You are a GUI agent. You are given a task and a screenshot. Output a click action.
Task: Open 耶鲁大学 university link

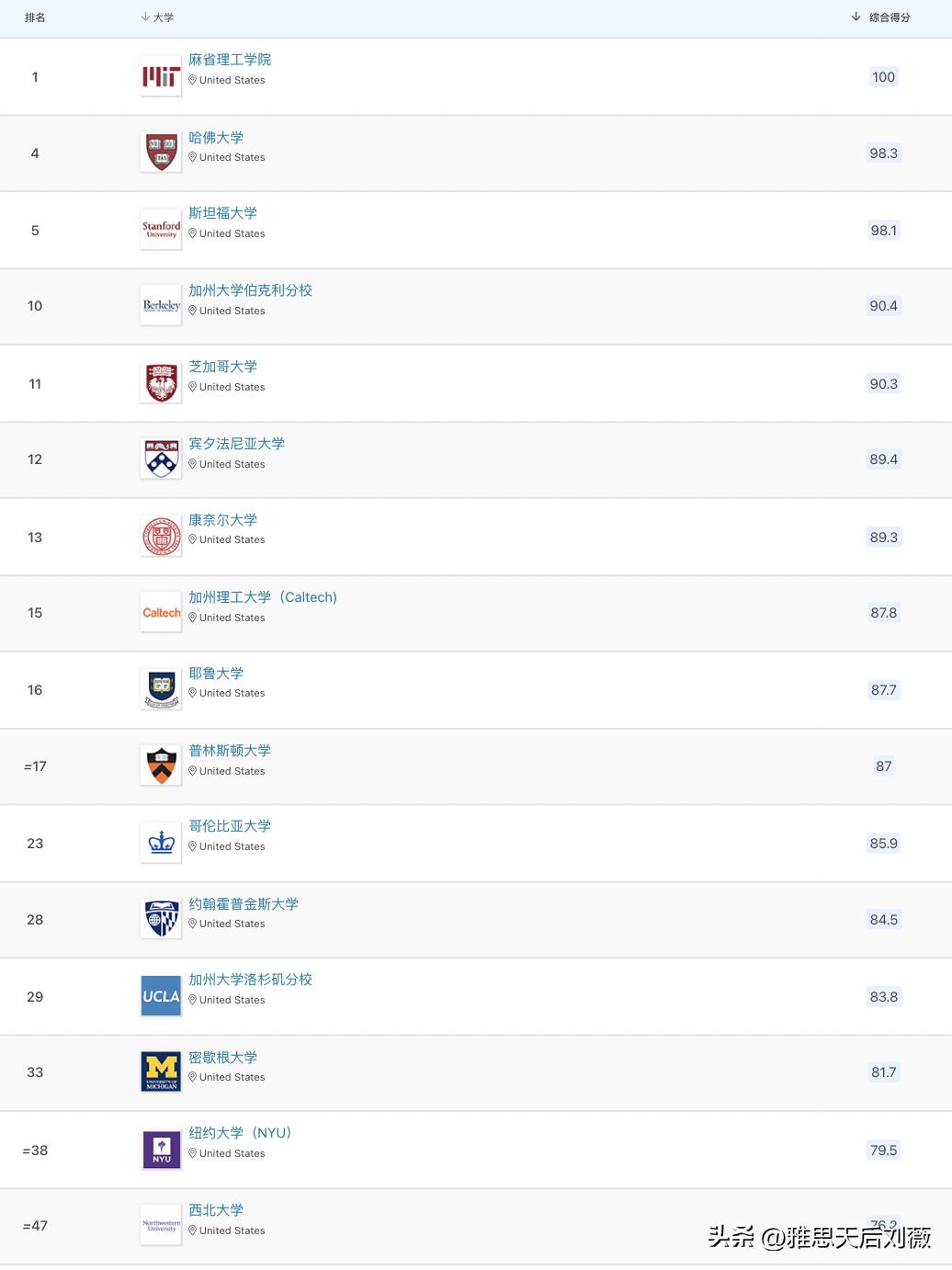click(x=216, y=674)
